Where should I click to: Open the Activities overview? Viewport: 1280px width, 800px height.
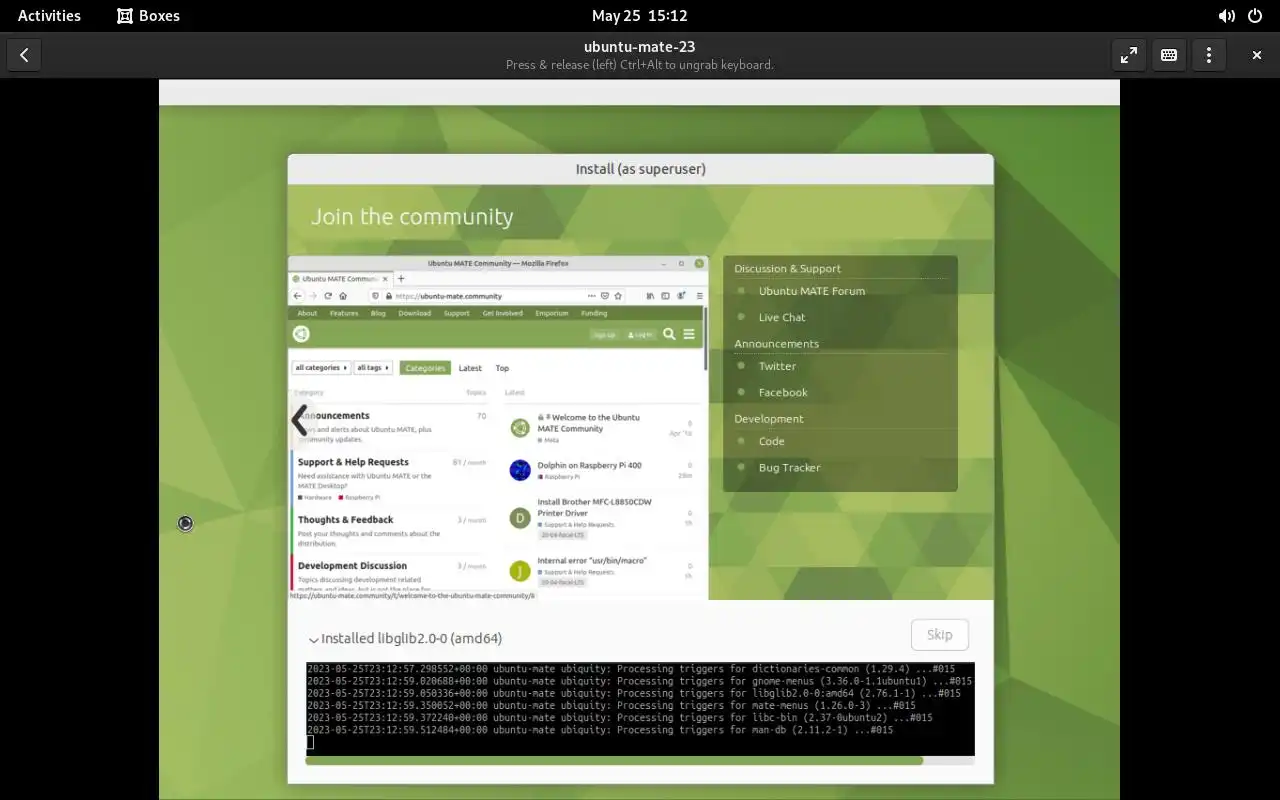[49, 16]
